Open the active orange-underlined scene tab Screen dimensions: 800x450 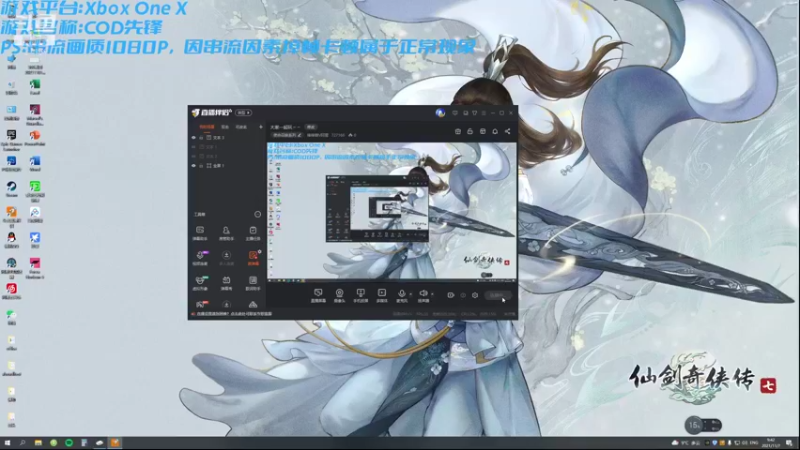tap(207, 127)
